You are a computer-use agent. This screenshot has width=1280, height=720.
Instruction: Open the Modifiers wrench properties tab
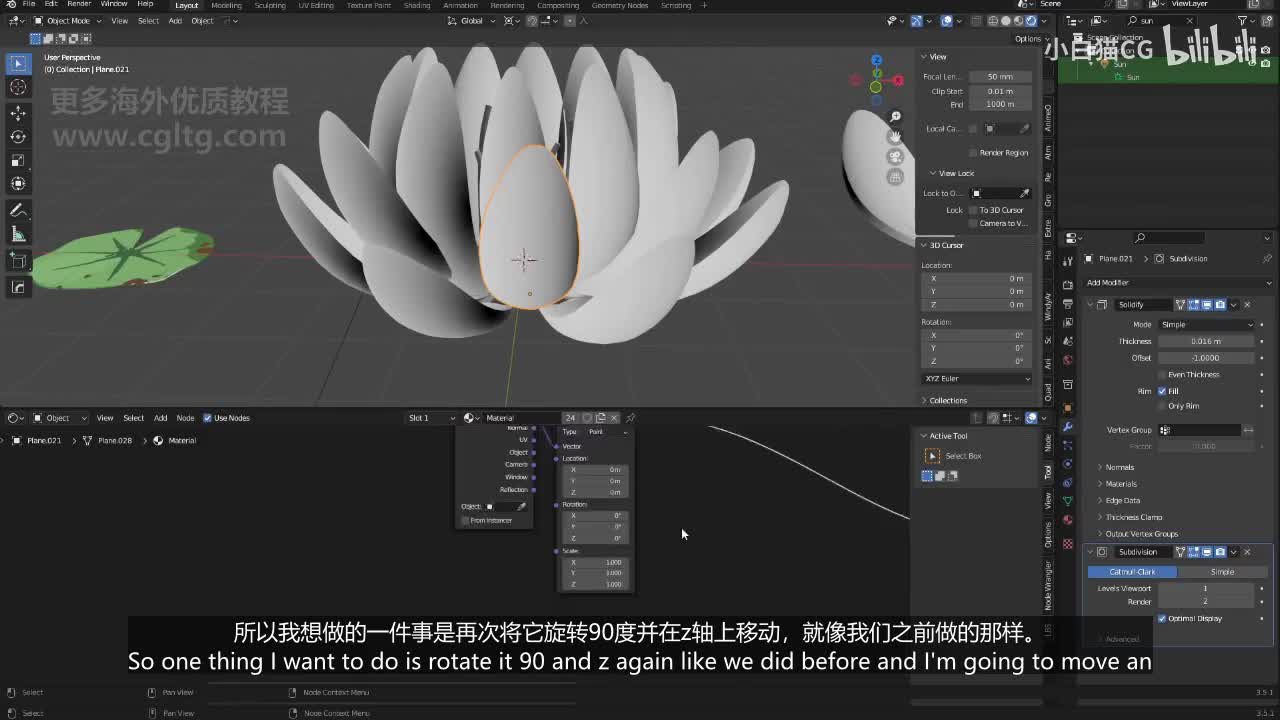pos(1068,427)
